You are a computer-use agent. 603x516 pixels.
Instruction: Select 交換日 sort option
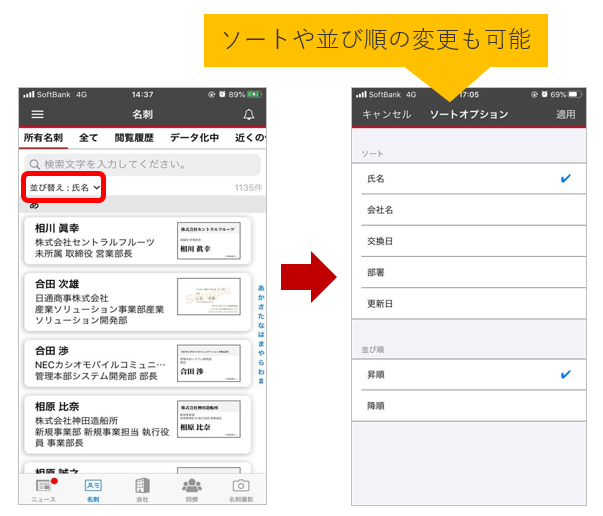[469, 241]
